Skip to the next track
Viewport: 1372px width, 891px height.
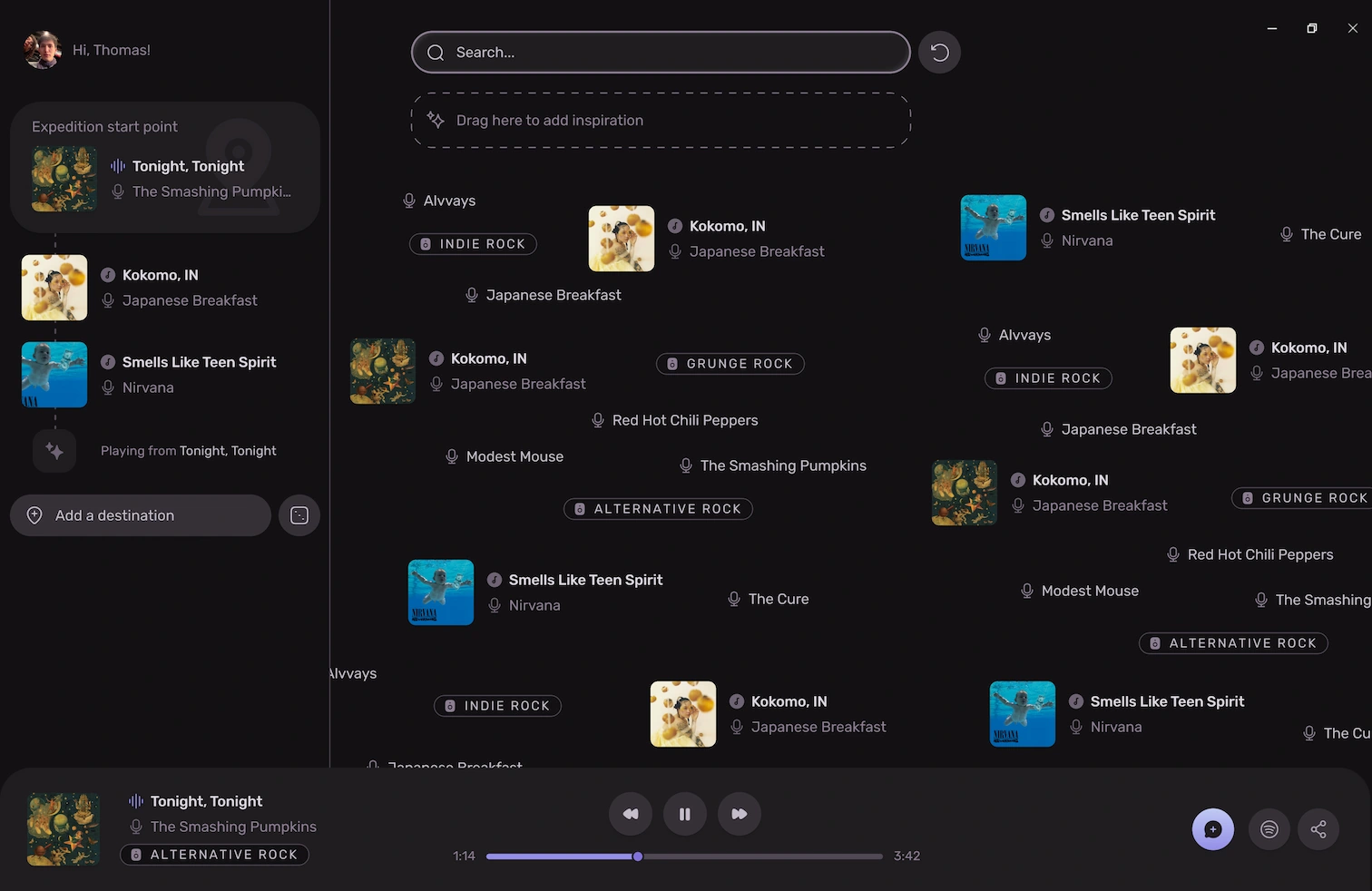click(x=740, y=814)
